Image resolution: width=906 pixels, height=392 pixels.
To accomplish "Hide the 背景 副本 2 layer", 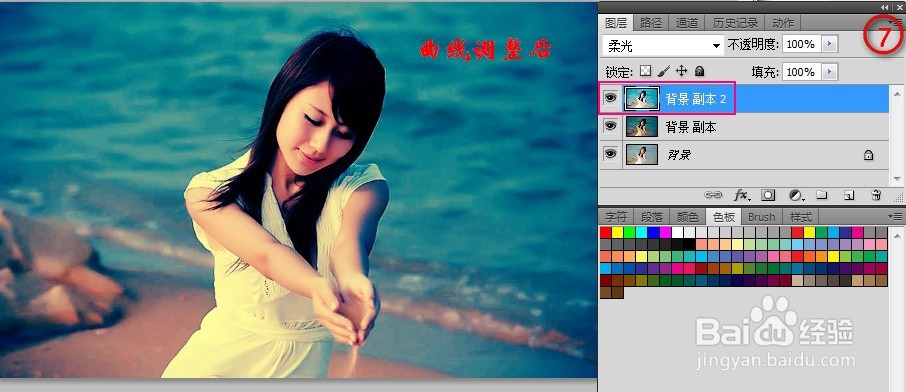I will 610,98.
